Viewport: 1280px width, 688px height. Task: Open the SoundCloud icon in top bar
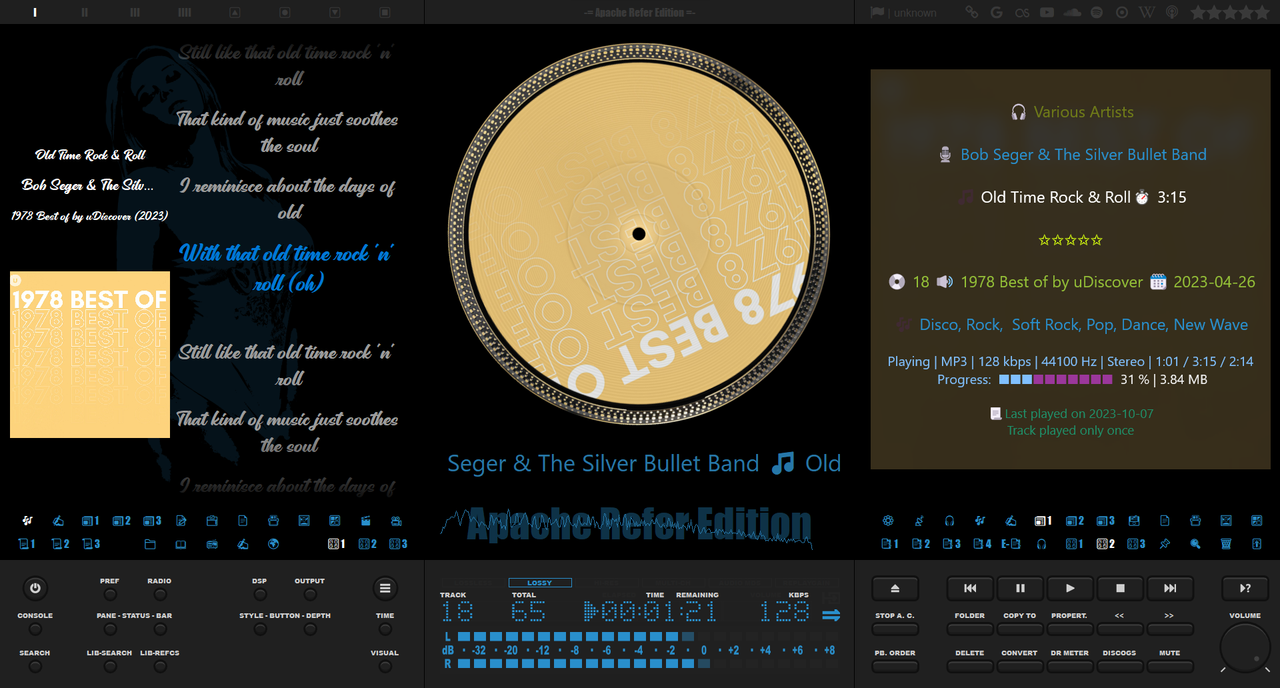tap(1072, 12)
